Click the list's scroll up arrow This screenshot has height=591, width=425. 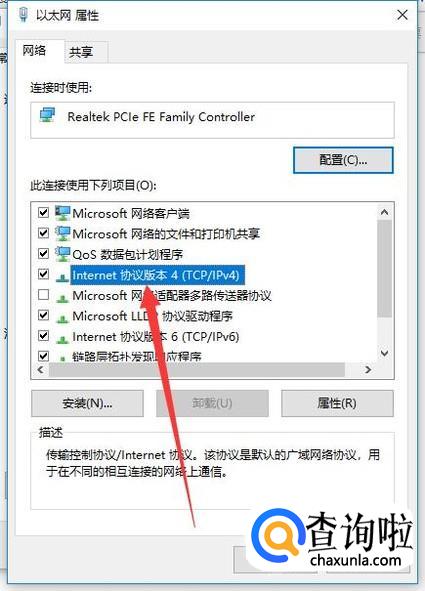click(x=384, y=212)
